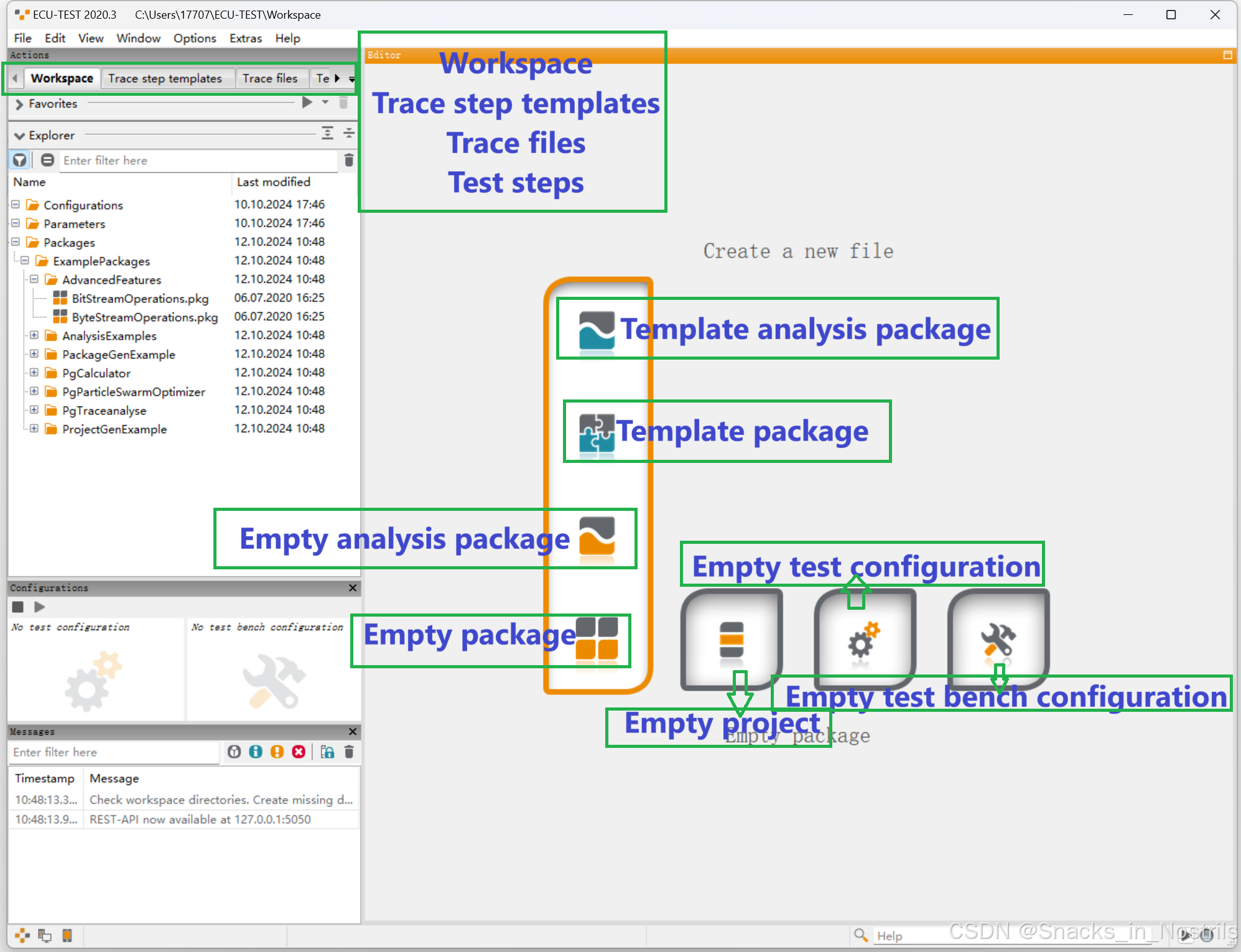Click the Empty package icon
Viewport: 1241px width, 952px height.
[597, 638]
